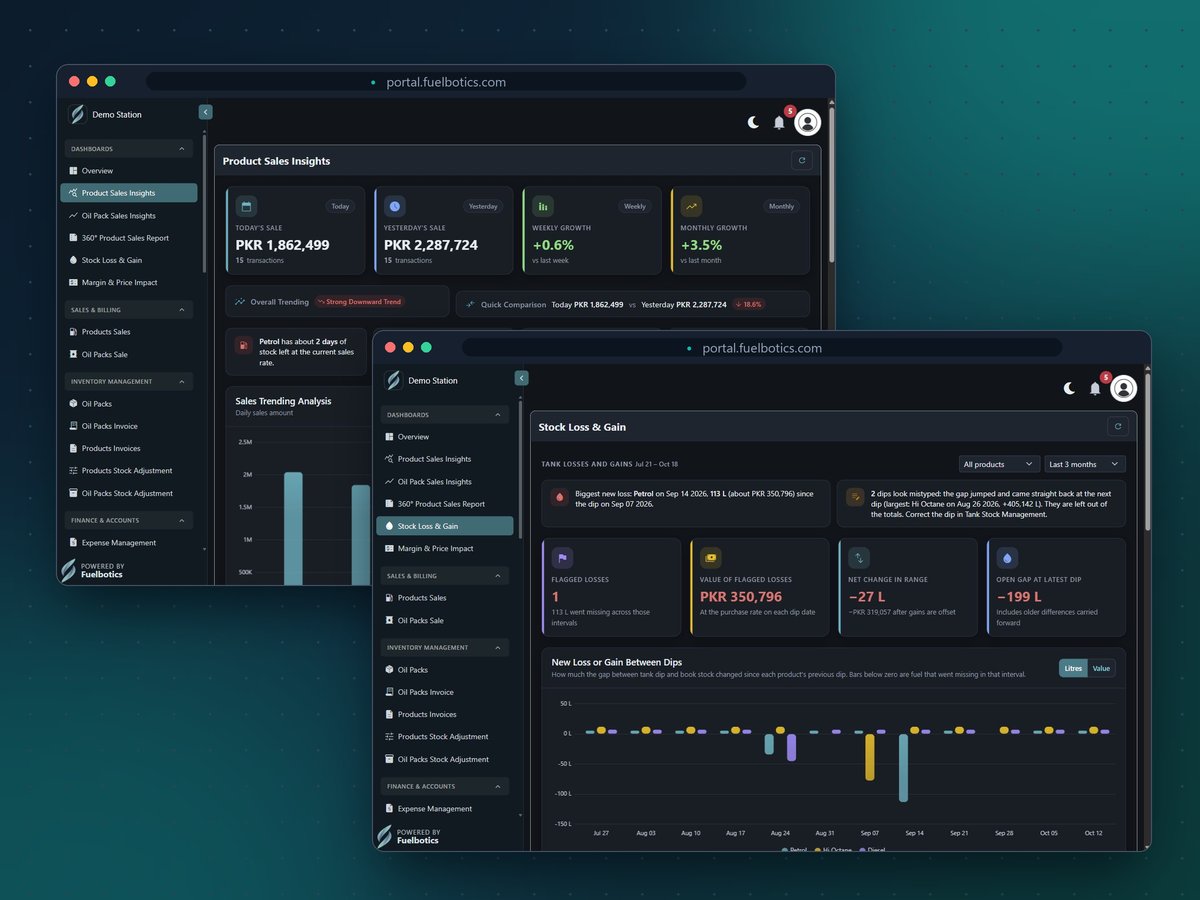Open Last 3 months dropdown
This screenshot has height=900, width=1200.
(x=1084, y=464)
